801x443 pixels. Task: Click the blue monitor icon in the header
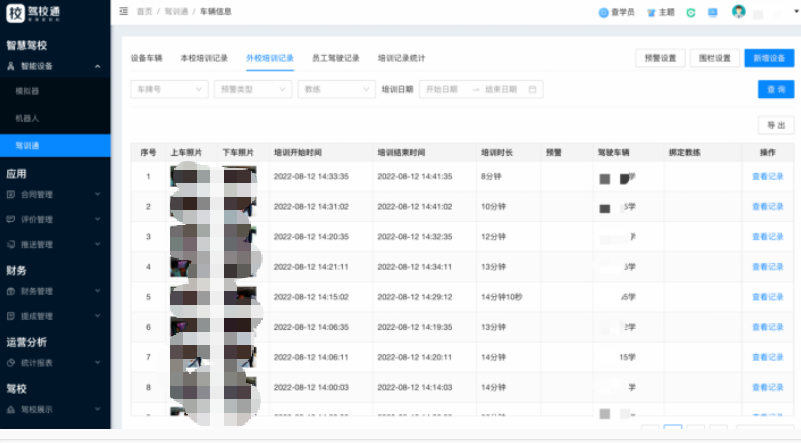[x=712, y=13]
